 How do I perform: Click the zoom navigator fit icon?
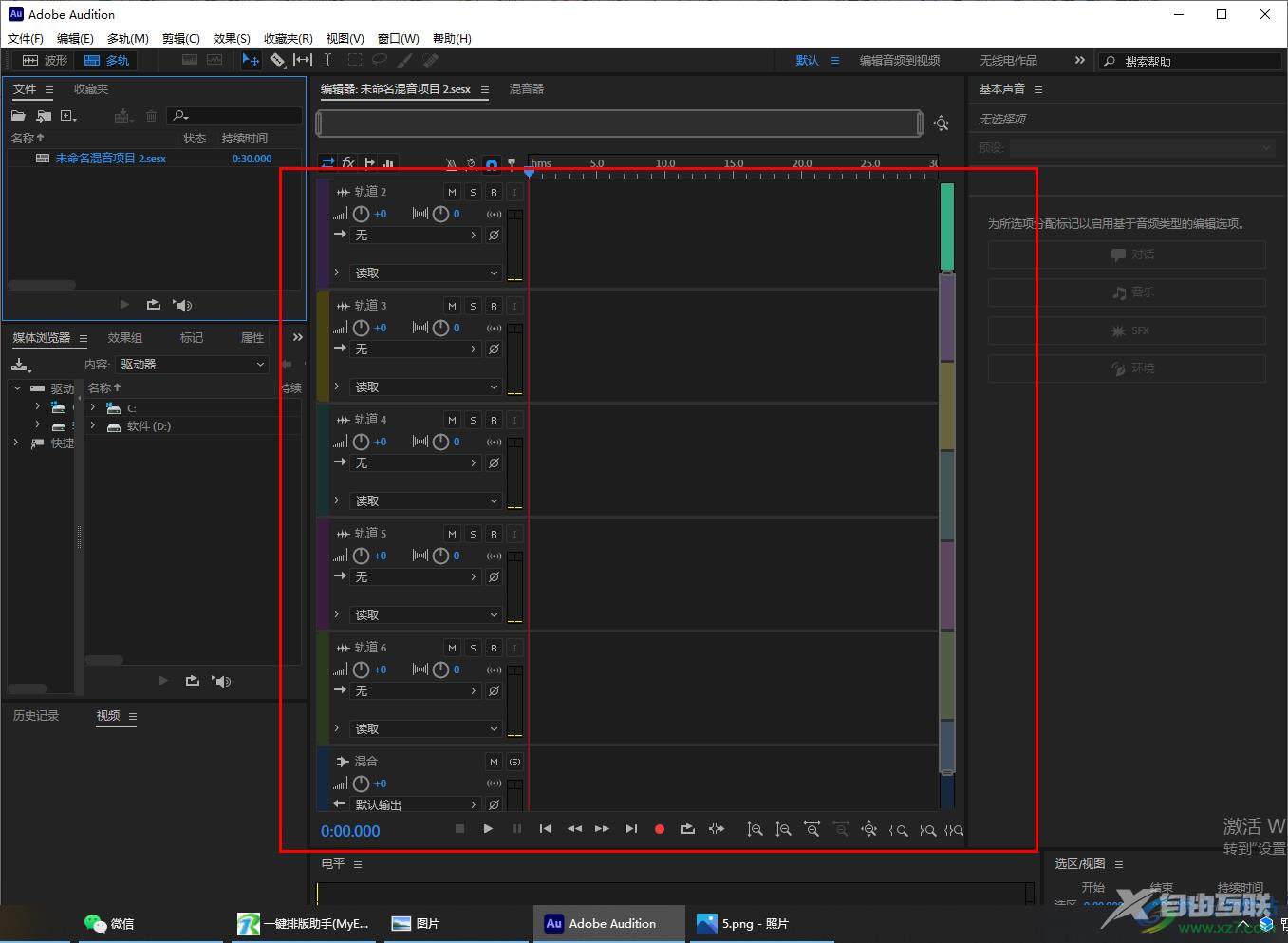pyautogui.click(x=941, y=123)
